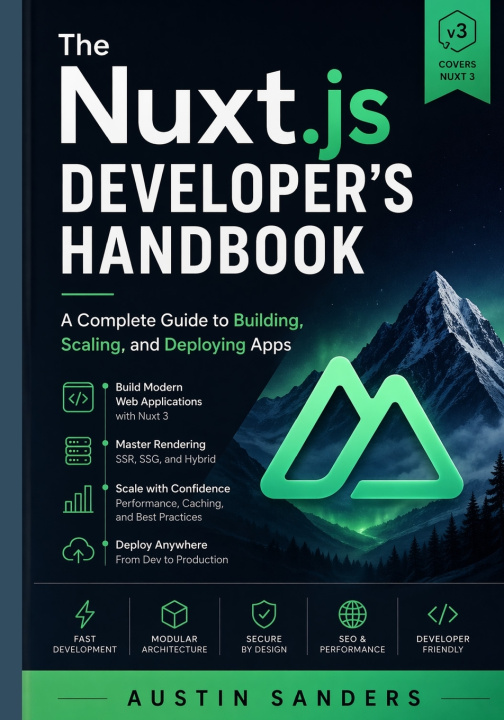Image resolution: width=504 pixels, height=720 pixels.
Task: Click the word "The" in the title
Action: (84, 45)
